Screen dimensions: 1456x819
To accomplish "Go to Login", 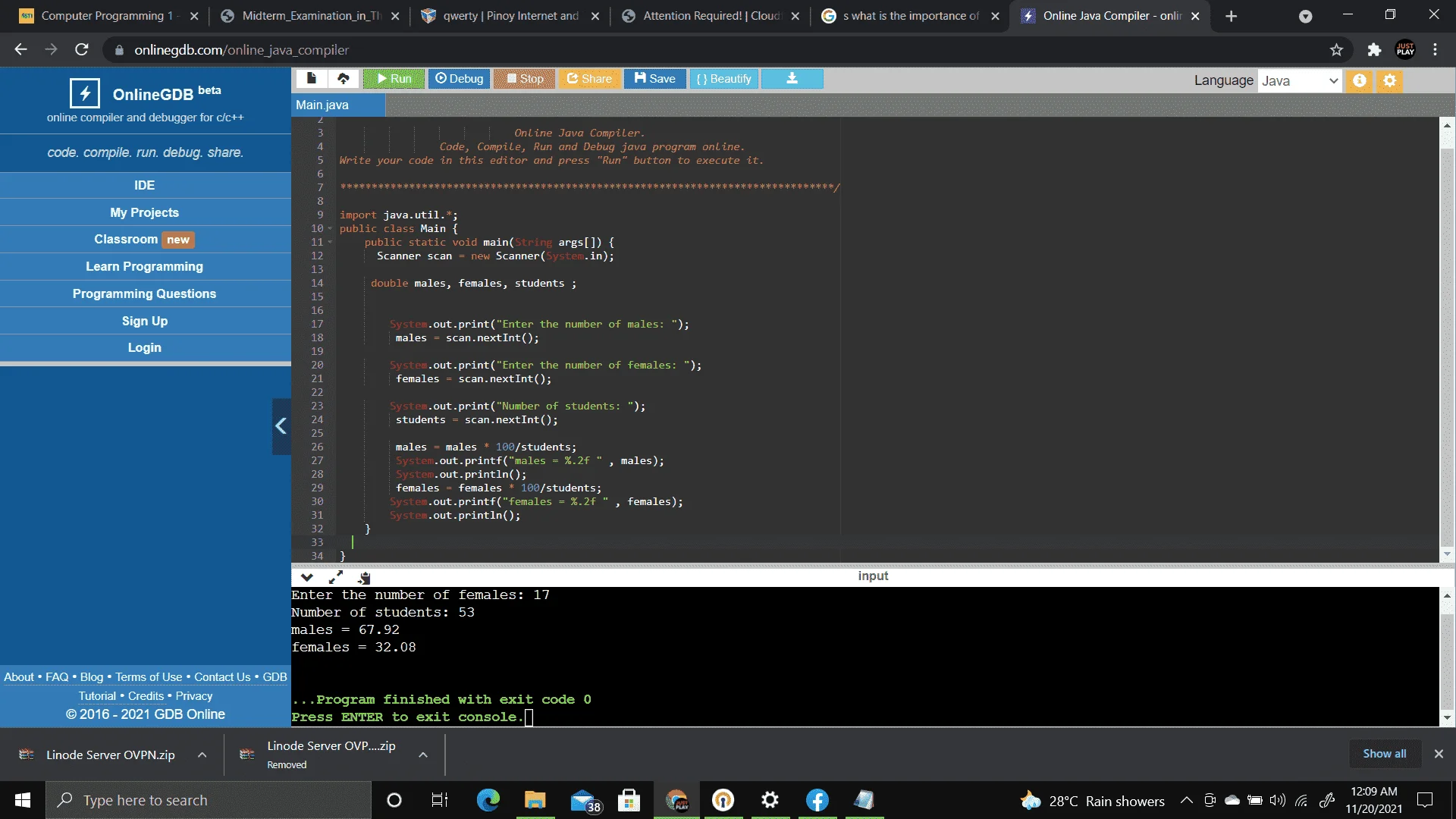I will tap(145, 347).
